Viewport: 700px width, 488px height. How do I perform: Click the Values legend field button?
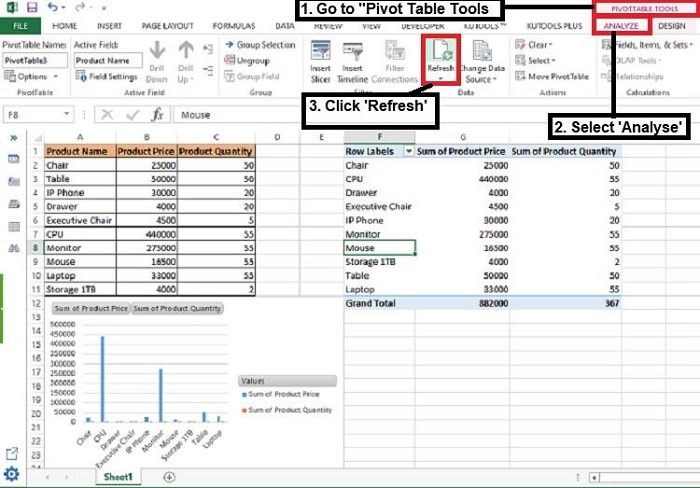288,381
